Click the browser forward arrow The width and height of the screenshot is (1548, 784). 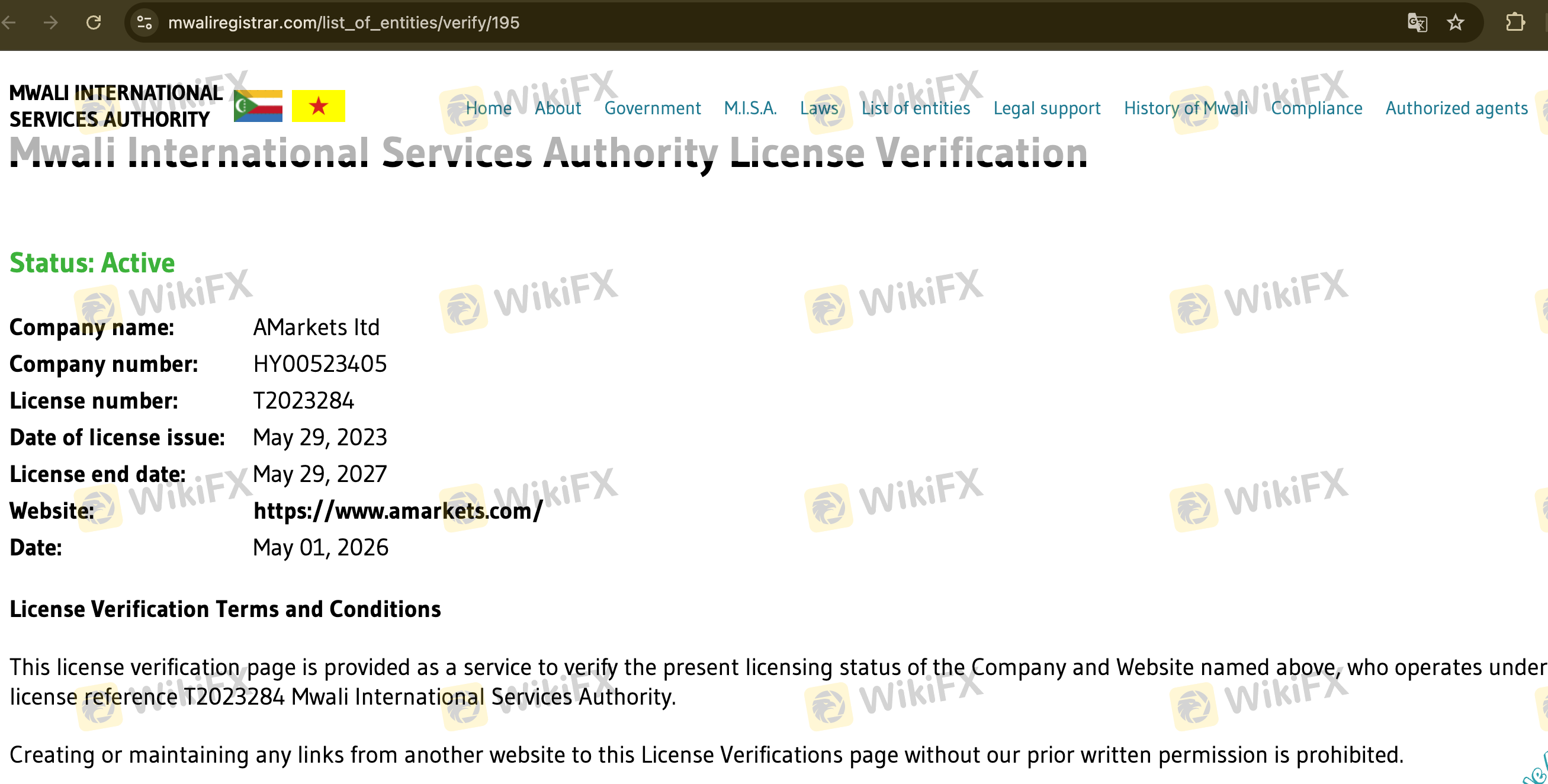point(51,23)
